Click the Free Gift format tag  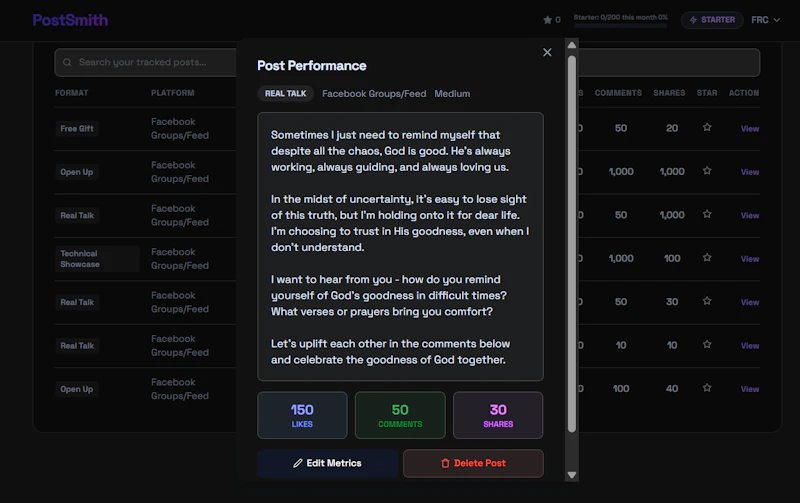click(x=77, y=129)
